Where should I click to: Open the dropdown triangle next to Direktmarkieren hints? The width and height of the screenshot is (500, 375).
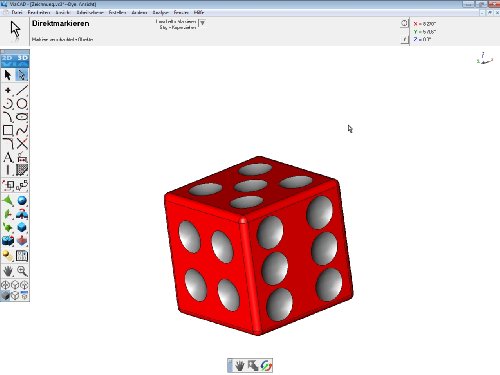click(x=202, y=23)
